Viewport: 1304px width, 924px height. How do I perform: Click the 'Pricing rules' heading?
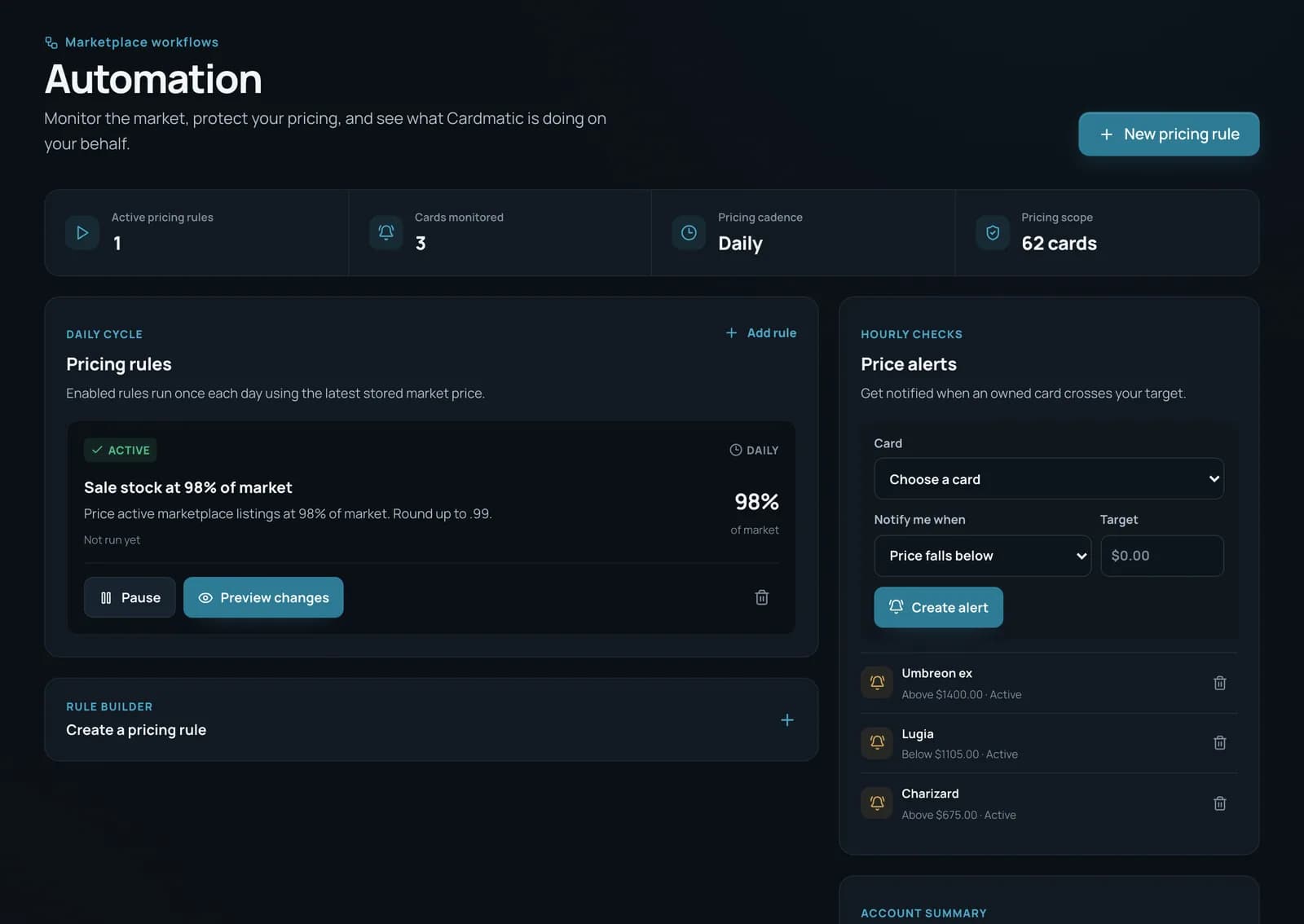click(119, 364)
